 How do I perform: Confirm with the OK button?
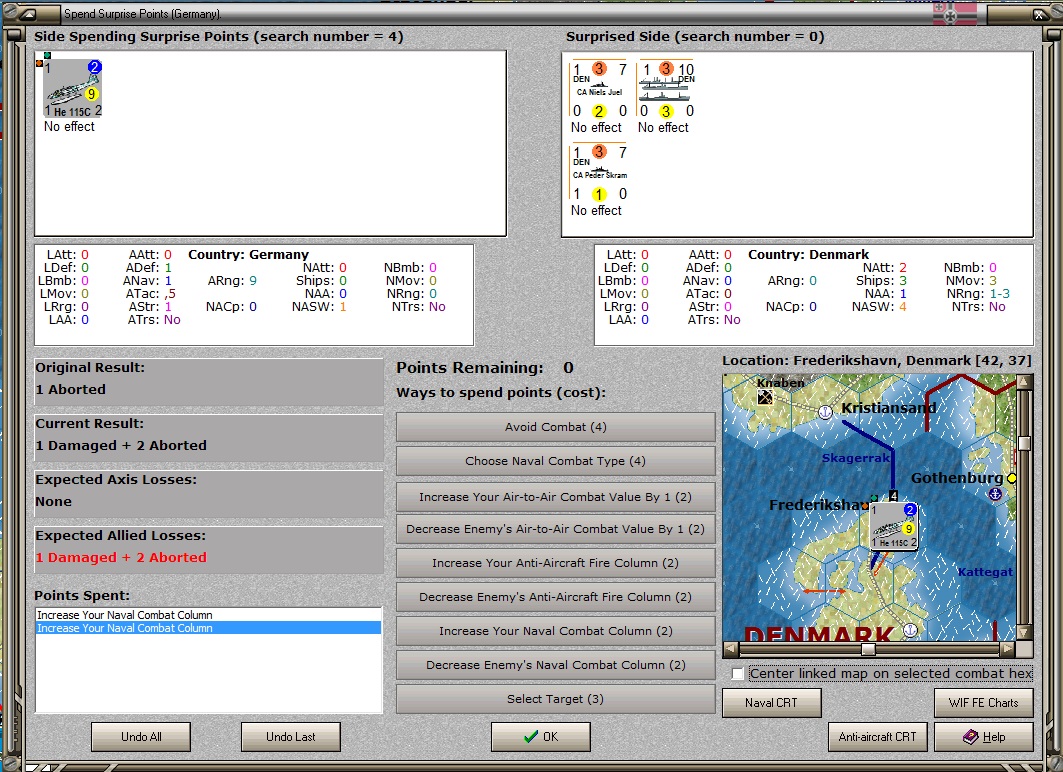tap(540, 737)
